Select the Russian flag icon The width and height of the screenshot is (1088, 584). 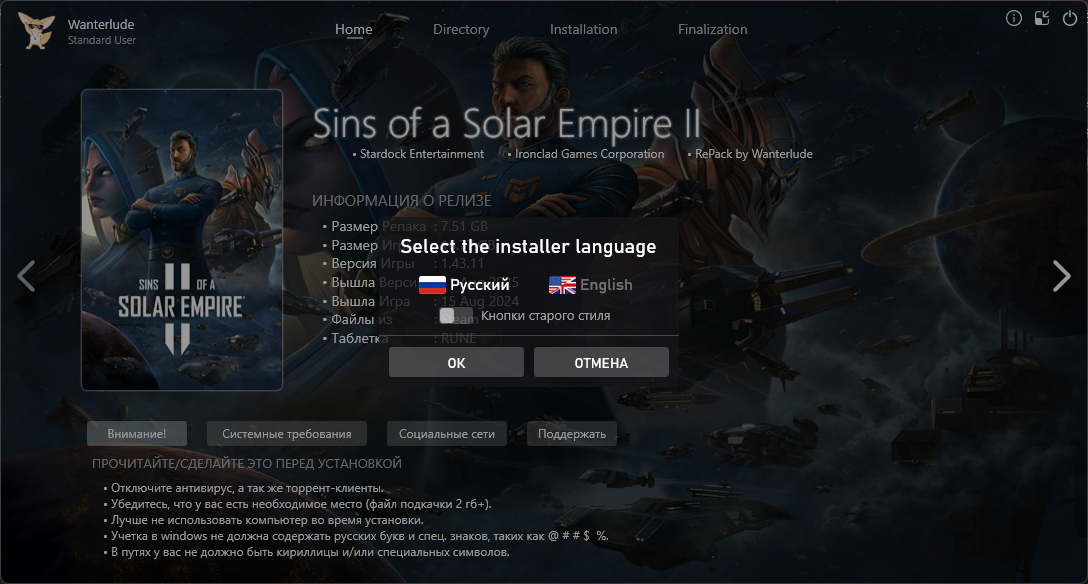pos(432,285)
